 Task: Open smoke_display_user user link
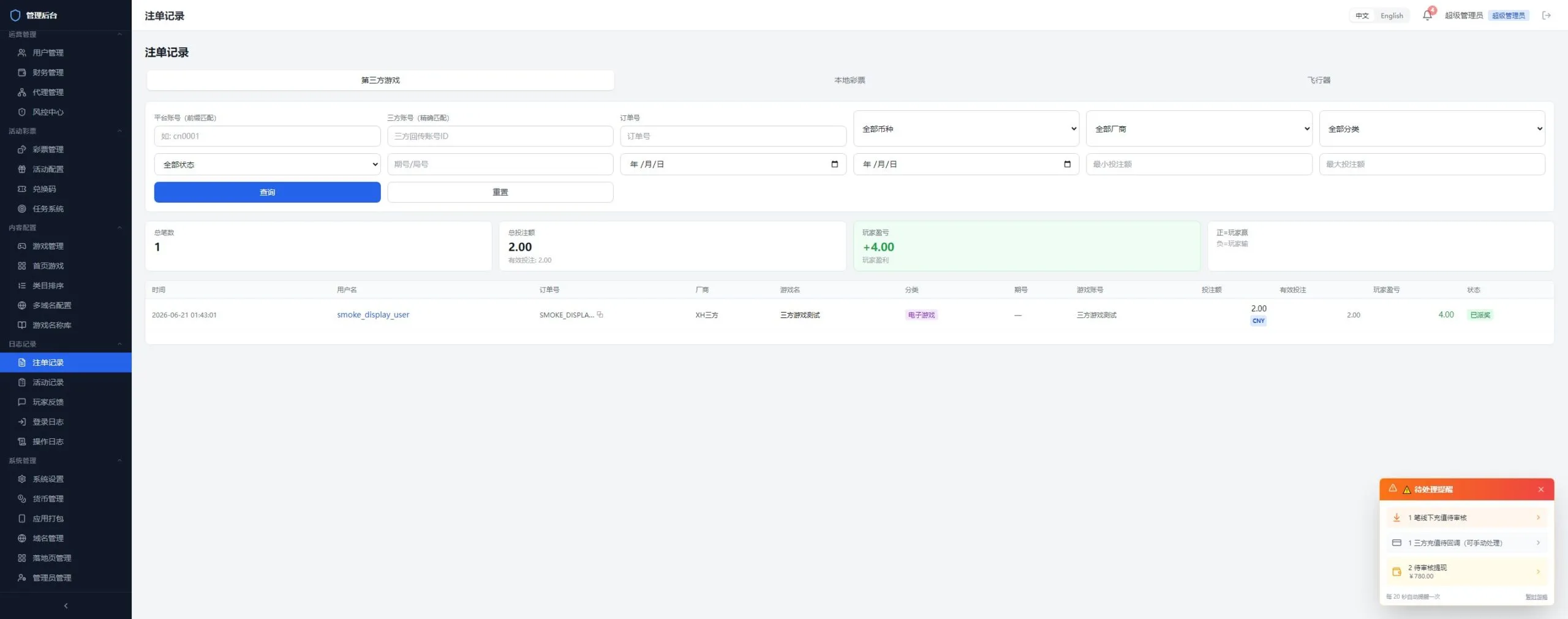pos(373,314)
